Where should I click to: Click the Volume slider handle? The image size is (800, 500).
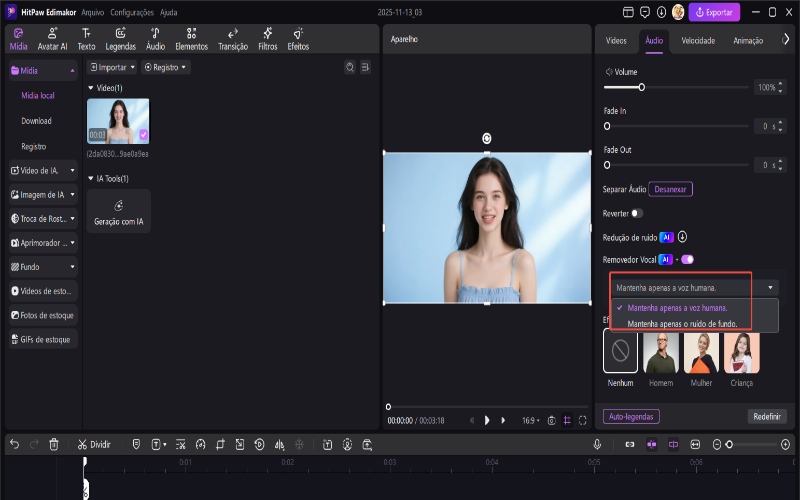pos(642,88)
